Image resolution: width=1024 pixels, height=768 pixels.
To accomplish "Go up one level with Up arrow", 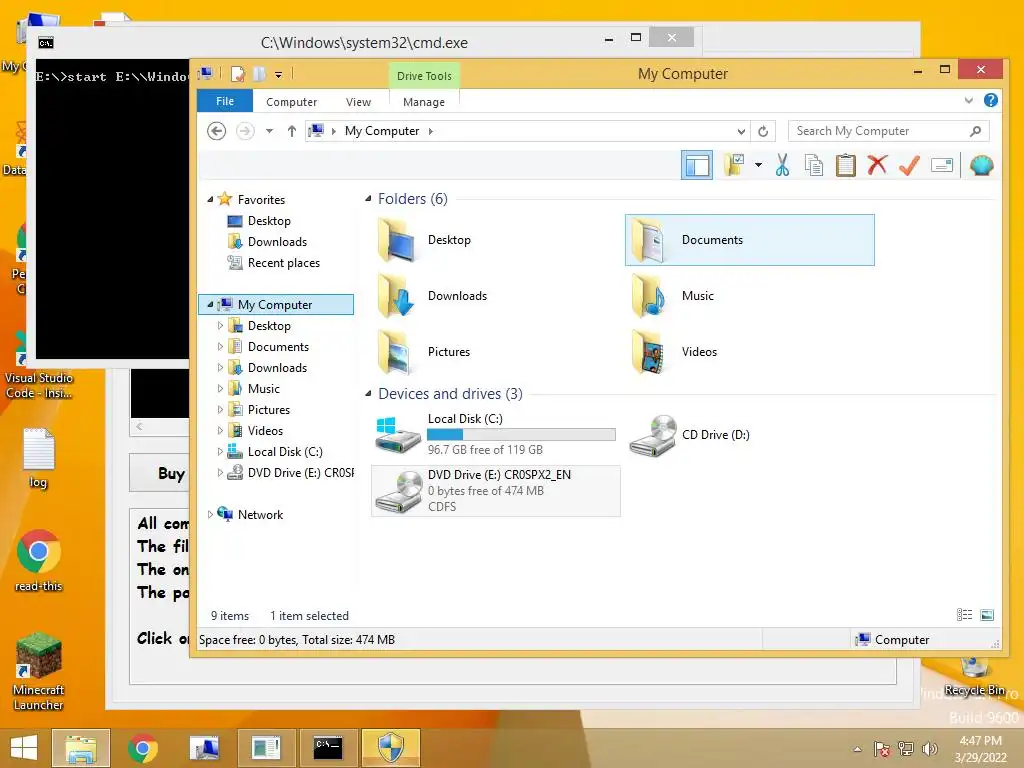I will point(292,131).
